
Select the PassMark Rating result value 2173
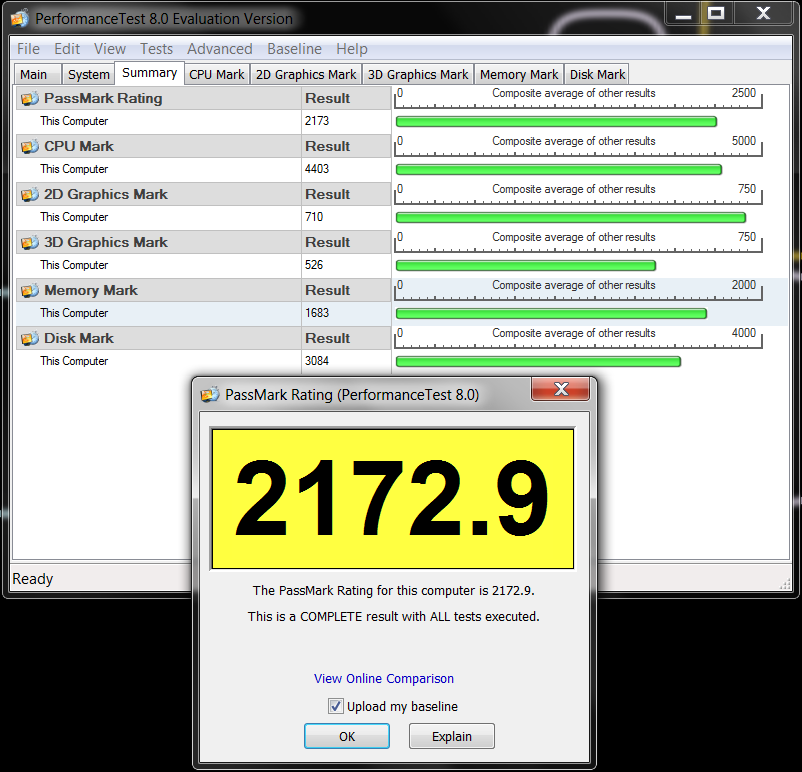(x=317, y=121)
